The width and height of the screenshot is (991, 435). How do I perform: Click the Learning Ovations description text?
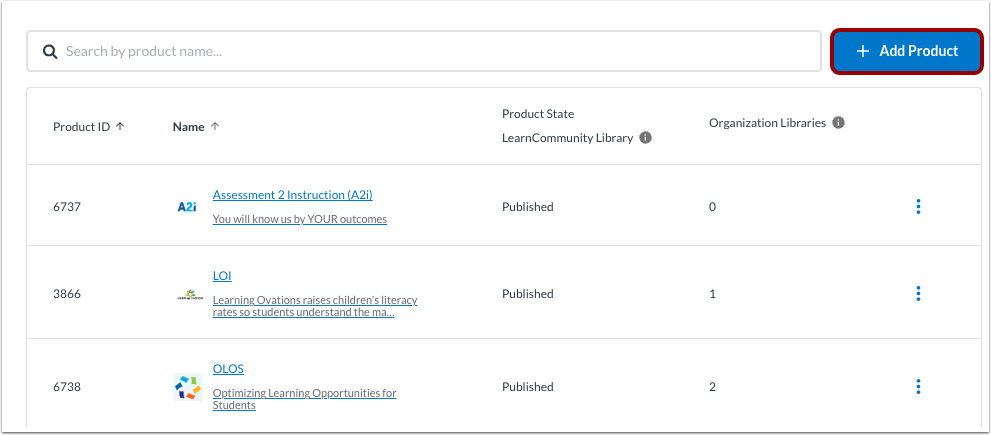314,306
